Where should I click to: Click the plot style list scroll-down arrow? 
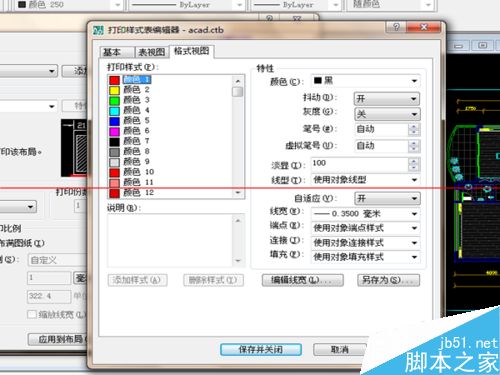coord(238,193)
